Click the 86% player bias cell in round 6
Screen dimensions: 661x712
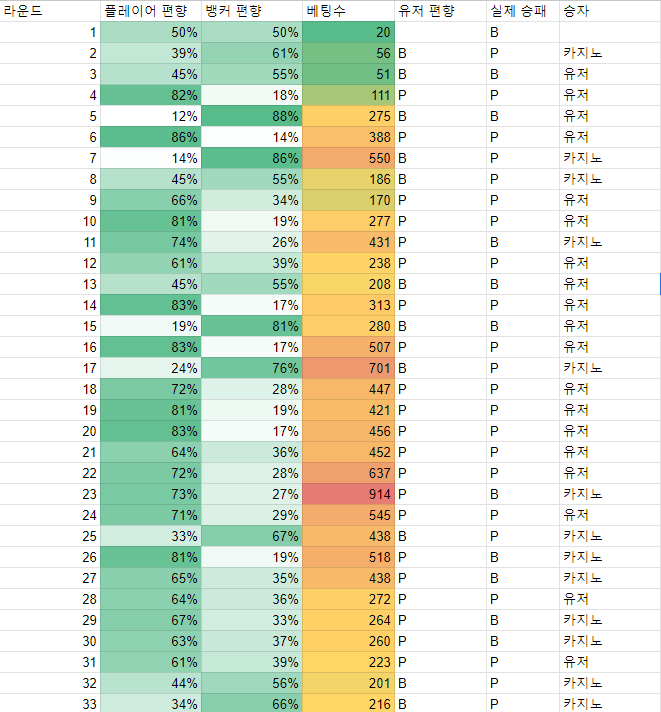[x=151, y=137]
